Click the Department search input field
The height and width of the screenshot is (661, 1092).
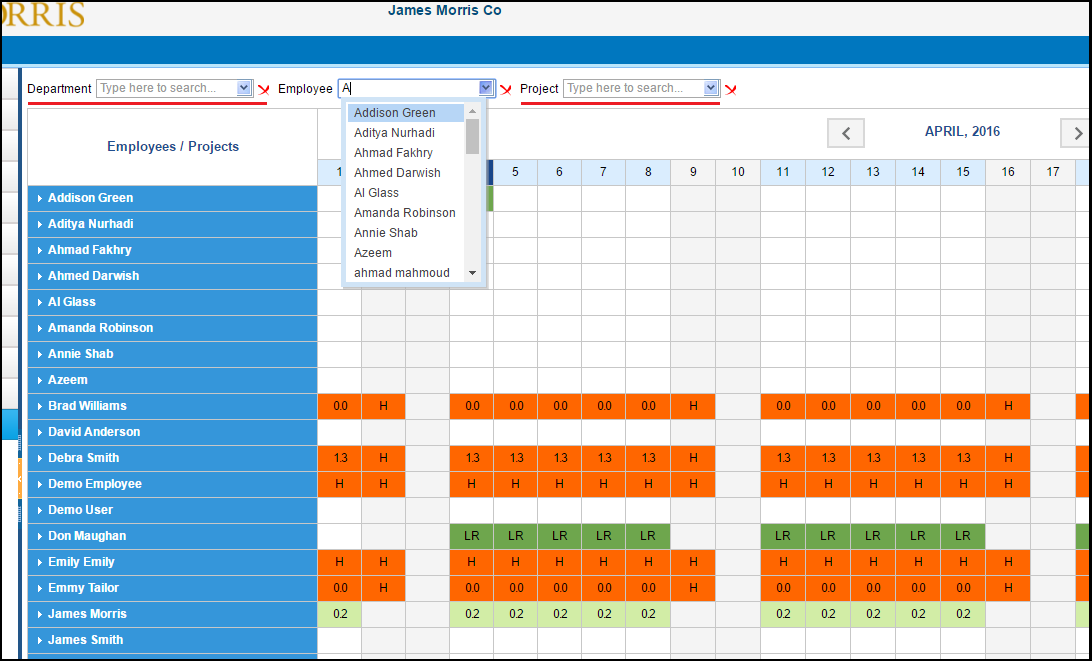point(166,88)
